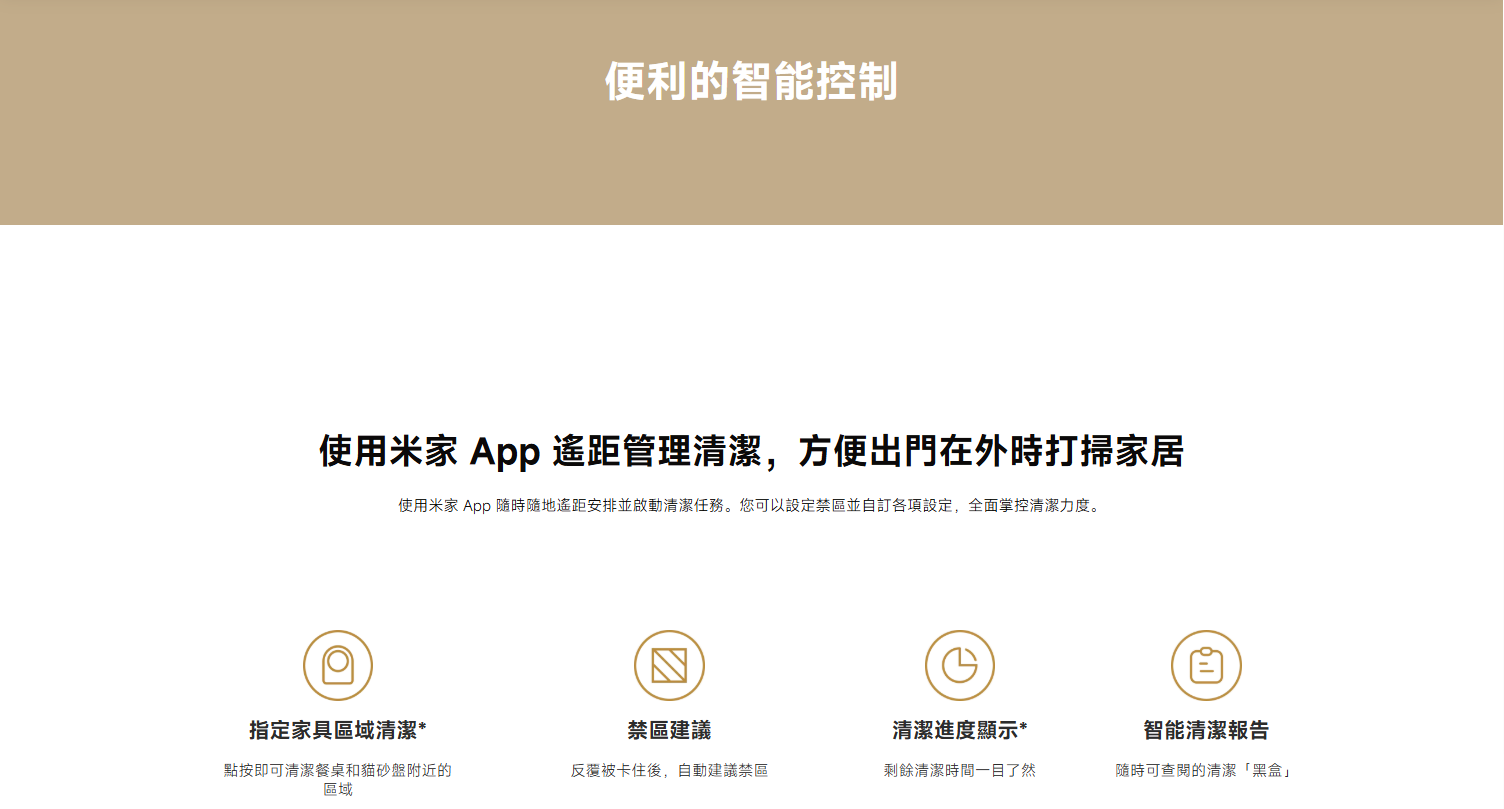Click the paragraph starting 使用米家 App 隨時隨地

(752, 506)
